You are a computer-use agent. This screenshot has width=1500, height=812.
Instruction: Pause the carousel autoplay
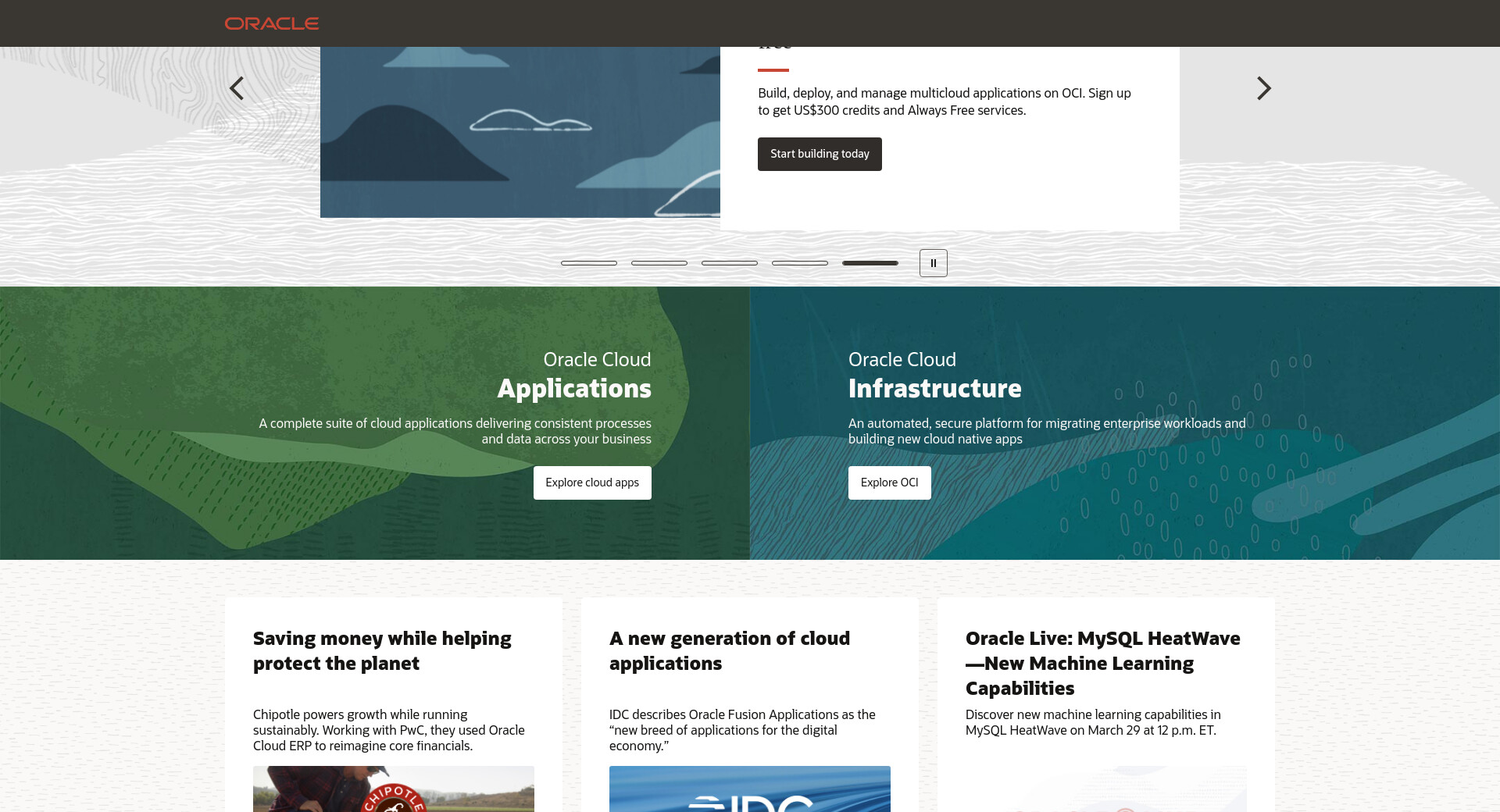(933, 263)
